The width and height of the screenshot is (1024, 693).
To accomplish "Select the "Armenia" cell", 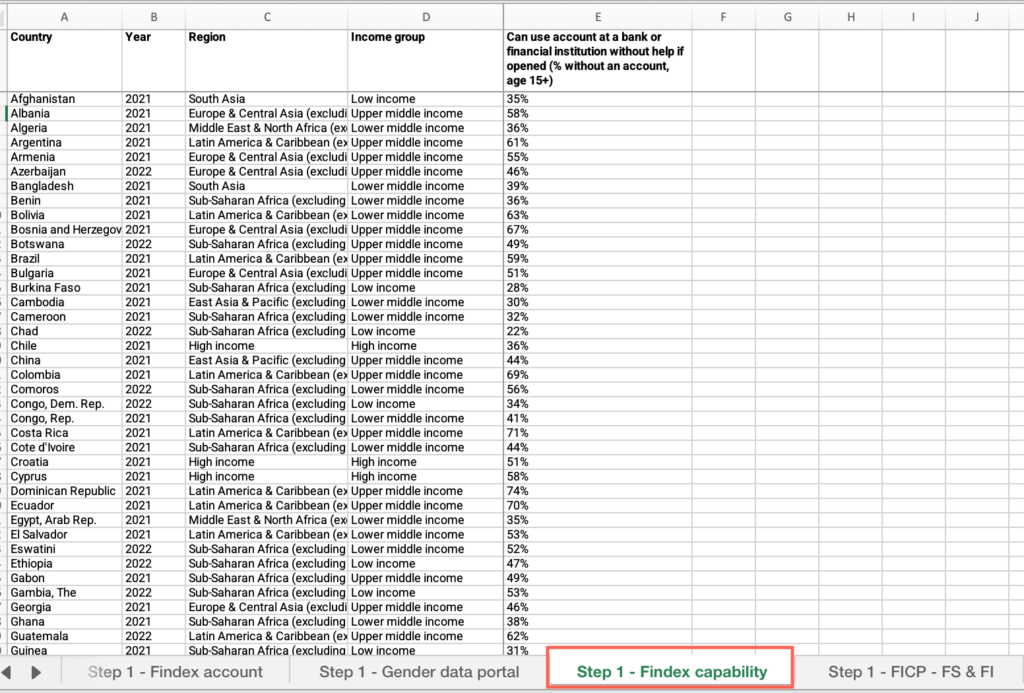I will pyautogui.click(x=64, y=157).
